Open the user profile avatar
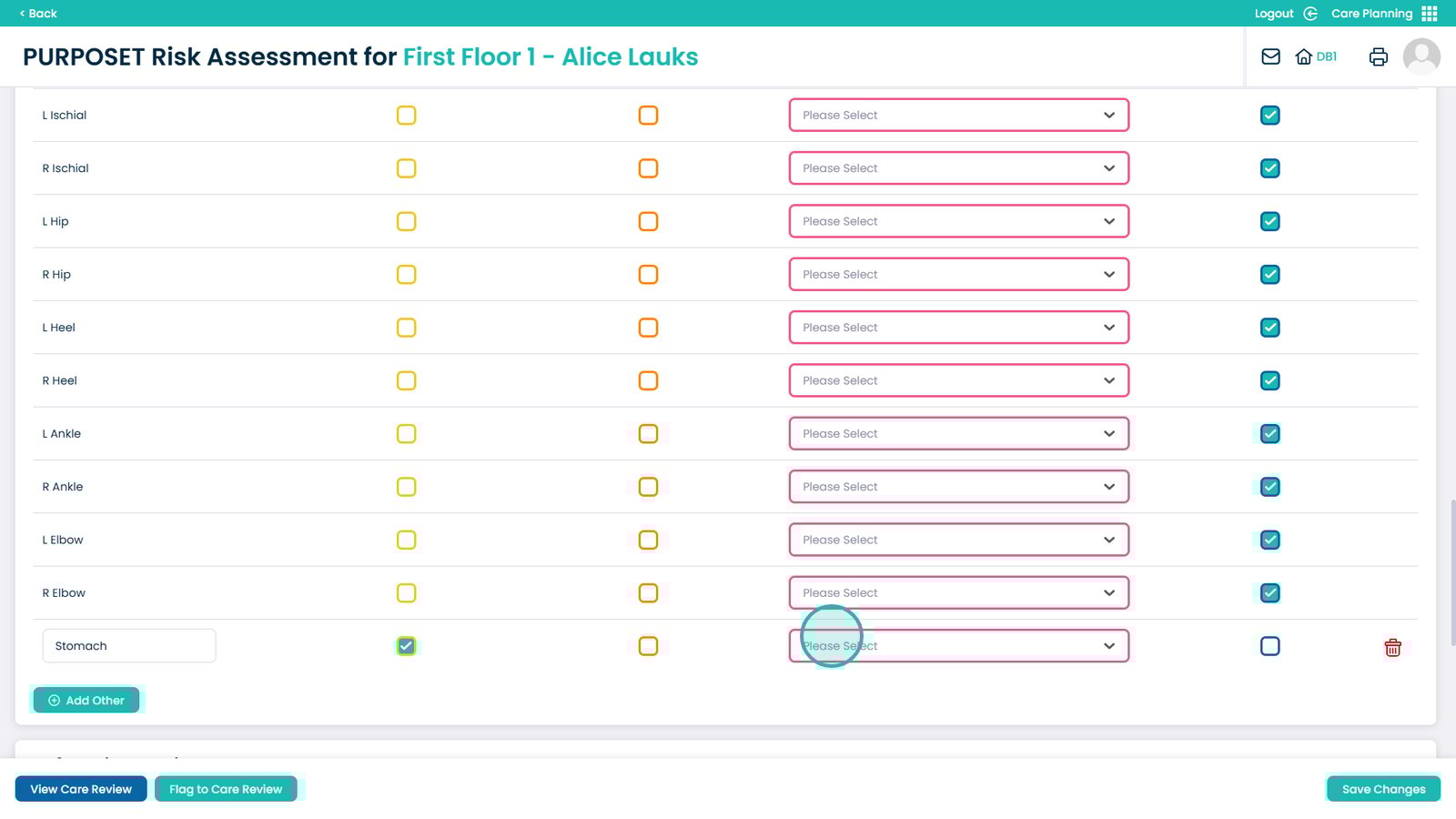1456x819 pixels. pos(1421,56)
